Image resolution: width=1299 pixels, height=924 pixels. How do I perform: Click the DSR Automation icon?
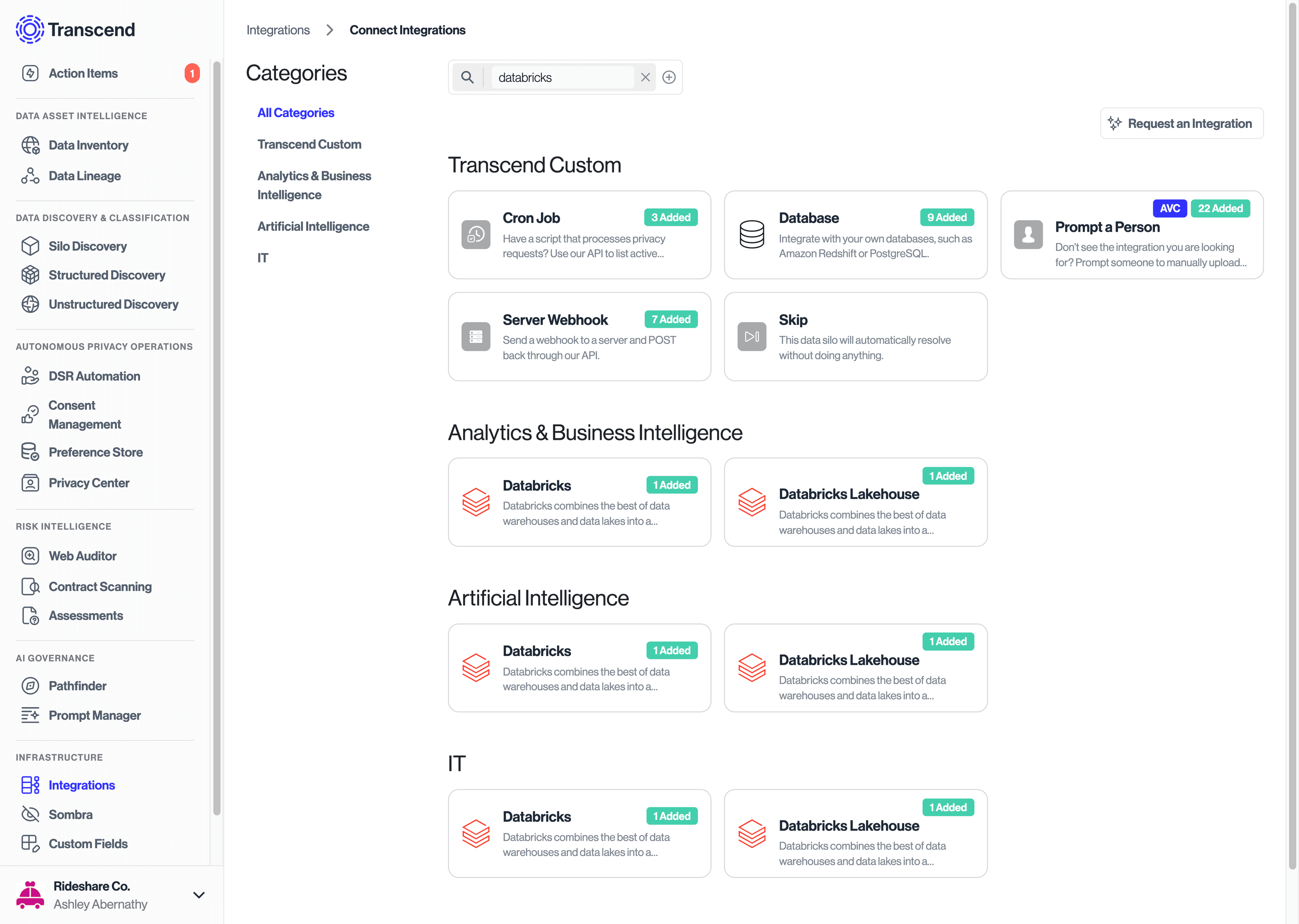pos(31,376)
